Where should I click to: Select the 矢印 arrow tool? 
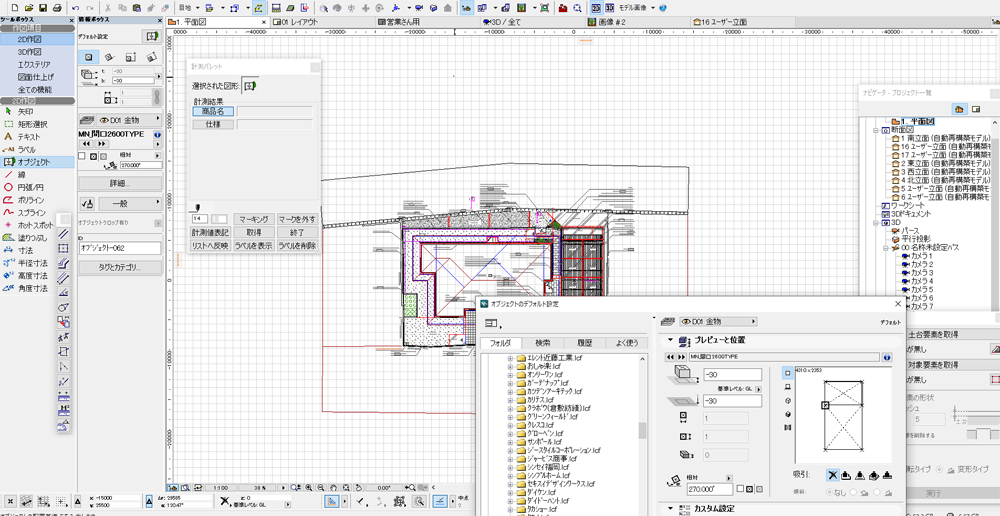coord(38,112)
